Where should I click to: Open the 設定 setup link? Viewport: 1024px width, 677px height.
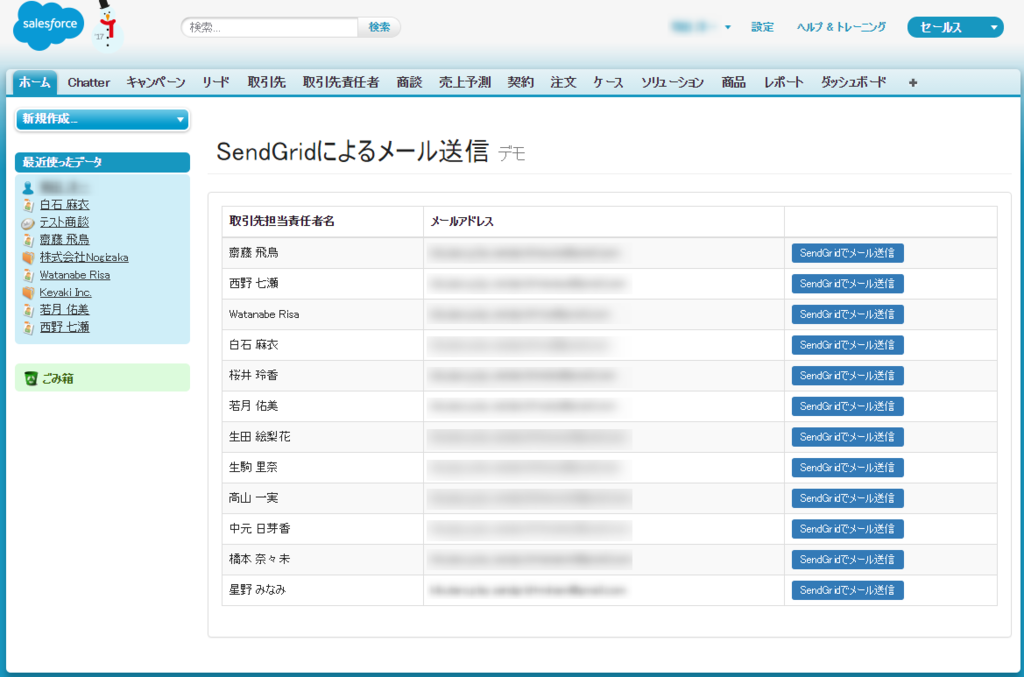click(762, 27)
